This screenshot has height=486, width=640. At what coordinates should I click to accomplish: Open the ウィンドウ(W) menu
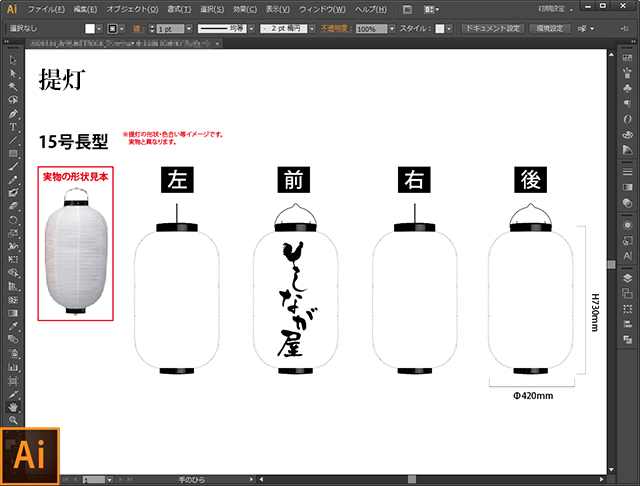[x=322, y=9]
